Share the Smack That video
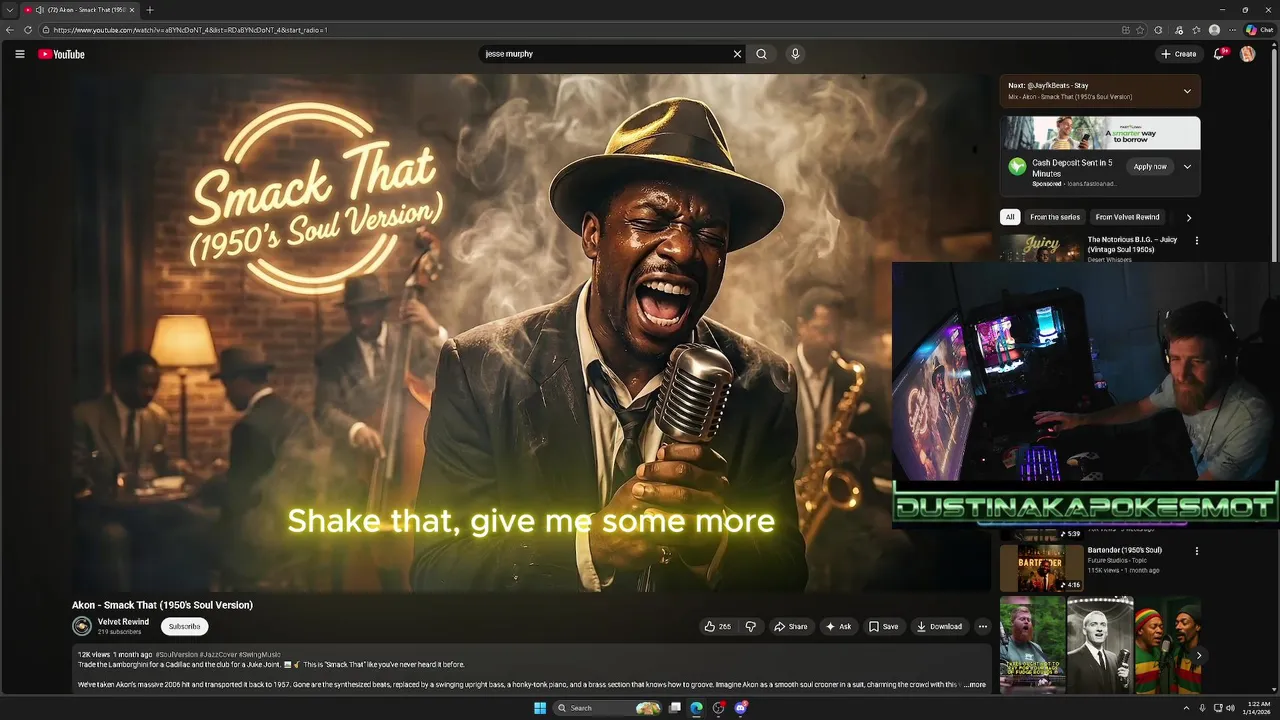 point(791,627)
